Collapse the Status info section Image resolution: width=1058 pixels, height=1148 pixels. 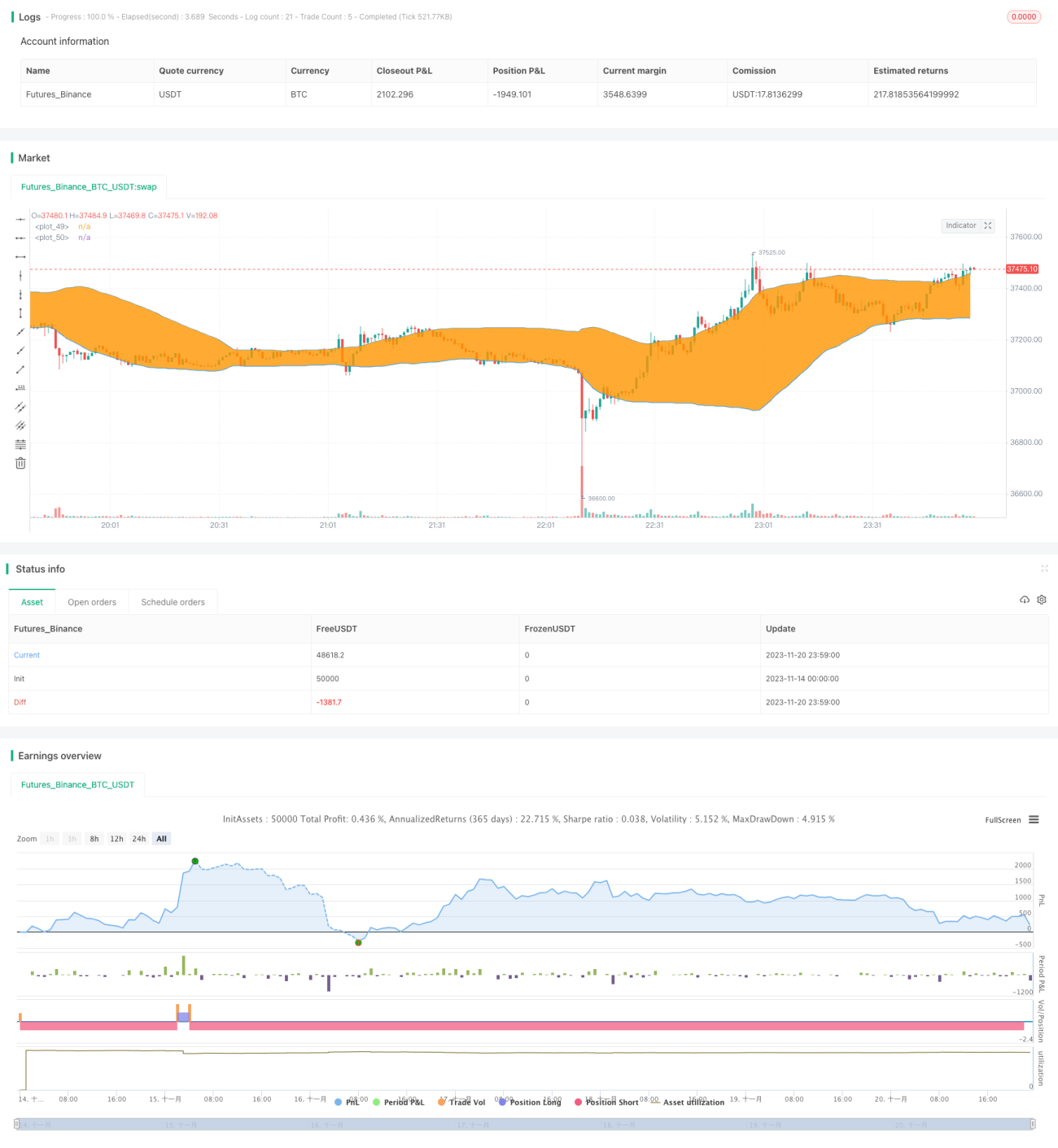click(1044, 569)
